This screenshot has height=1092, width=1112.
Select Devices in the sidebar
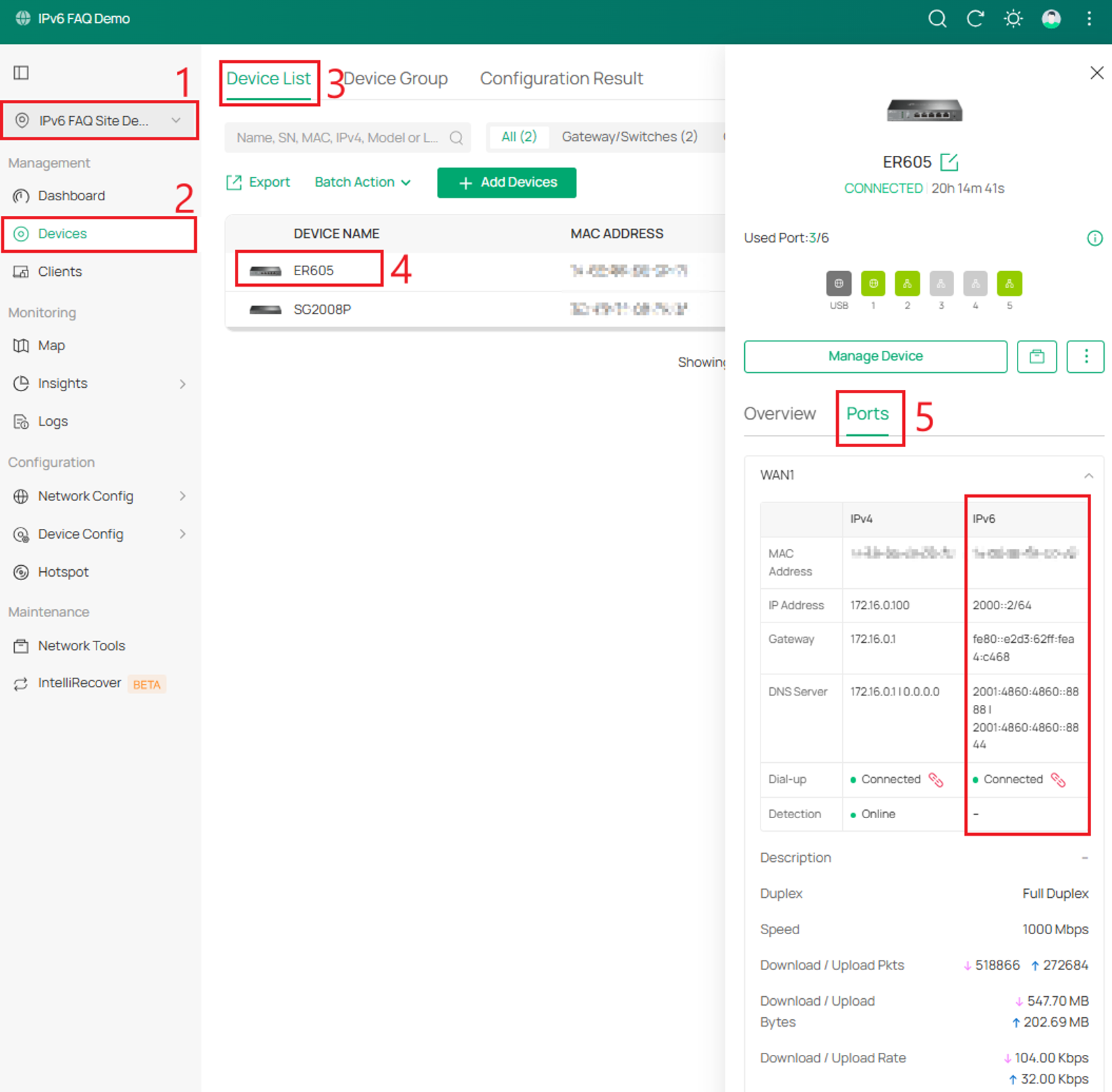click(x=99, y=234)
